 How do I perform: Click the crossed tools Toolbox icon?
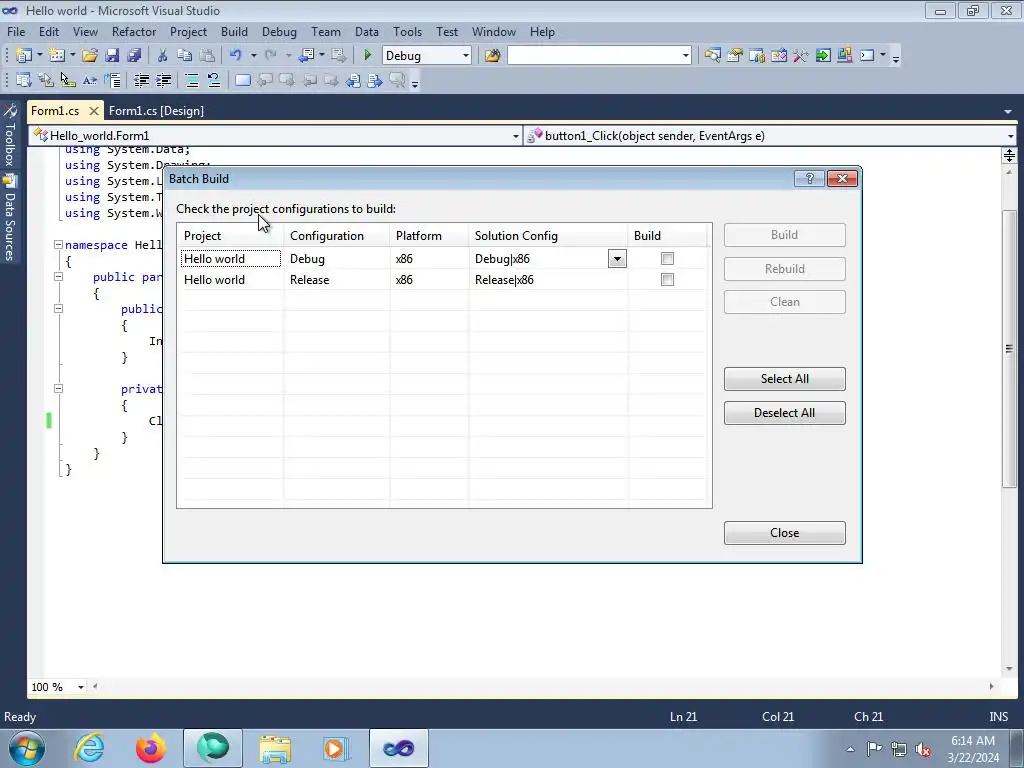pyautogui.click(x=801, y=56)
